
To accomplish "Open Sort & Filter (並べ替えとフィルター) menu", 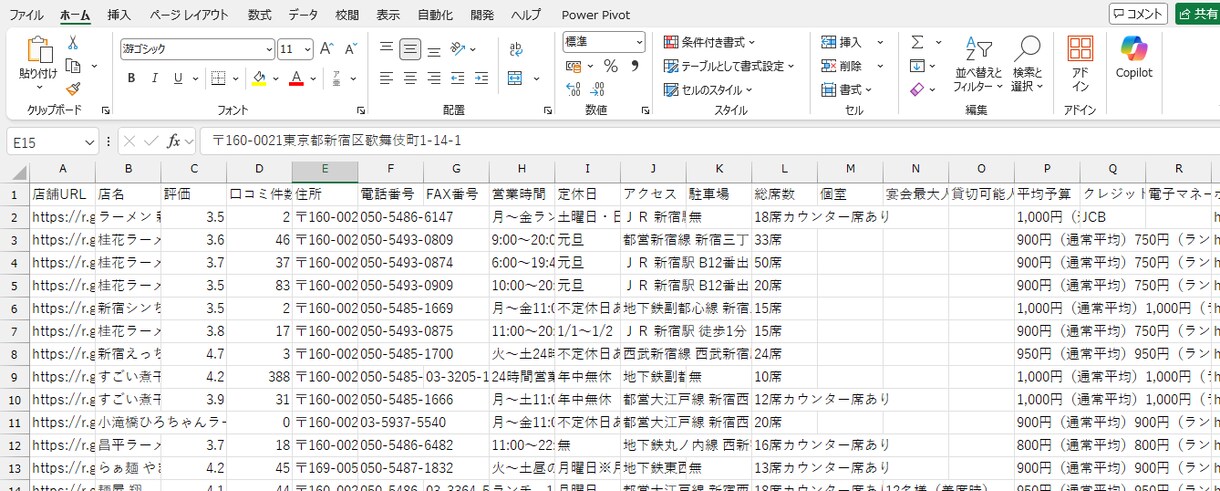I will tap(978, 64).
